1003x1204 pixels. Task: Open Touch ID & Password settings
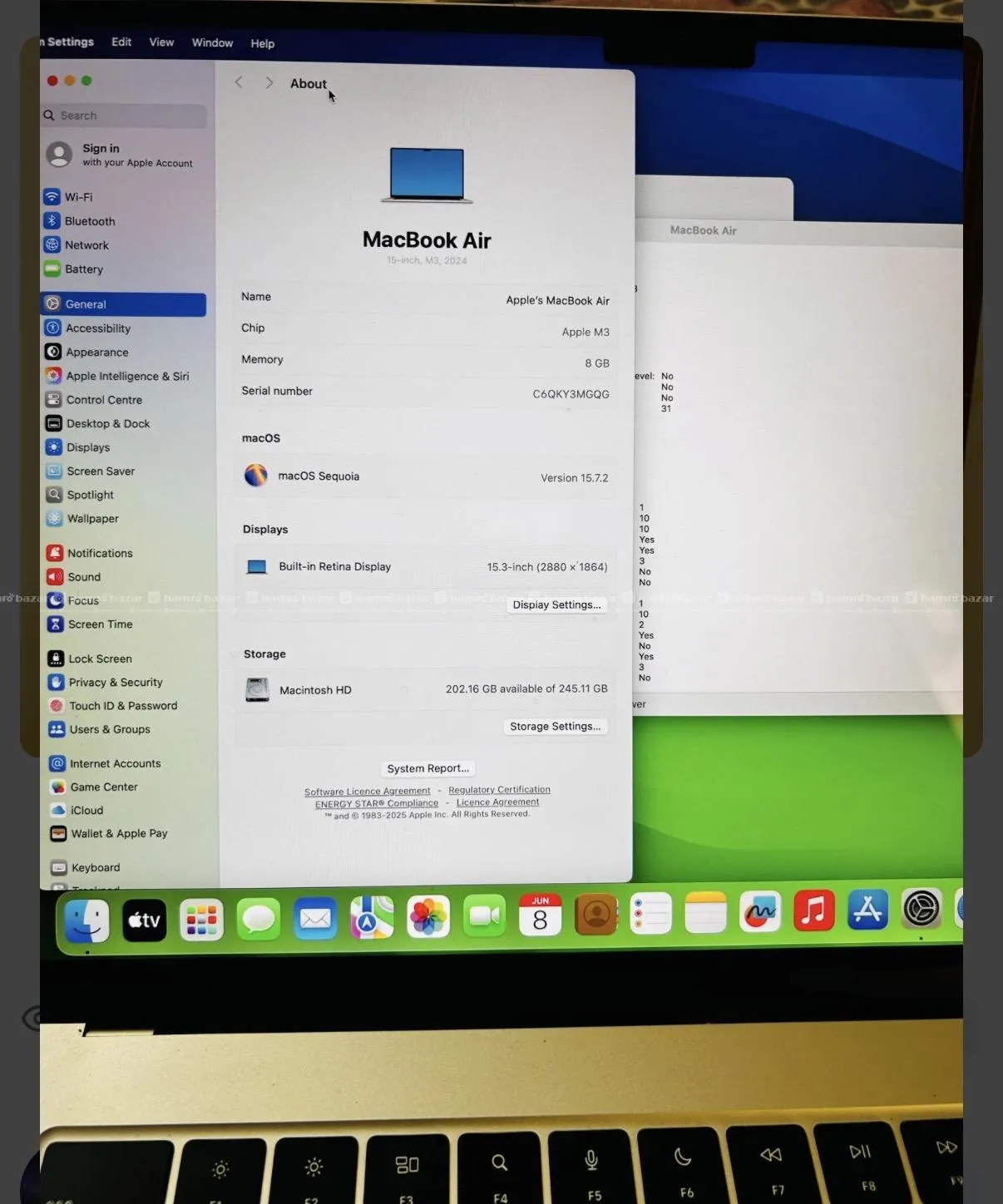(113, 706)
